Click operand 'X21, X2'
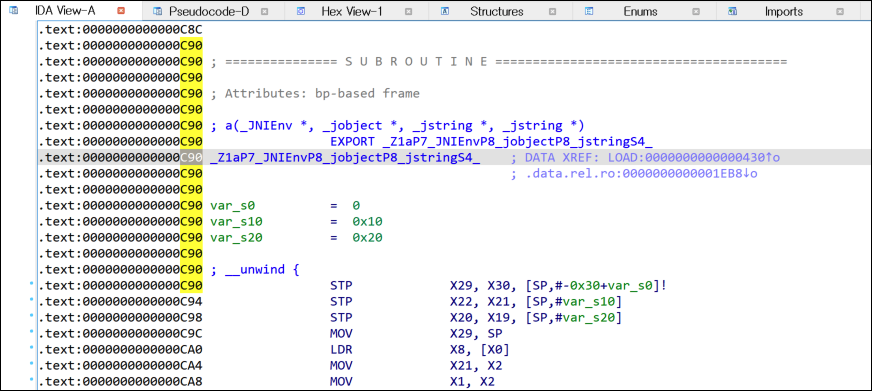 pyautogui.click(x=476, y=366)
